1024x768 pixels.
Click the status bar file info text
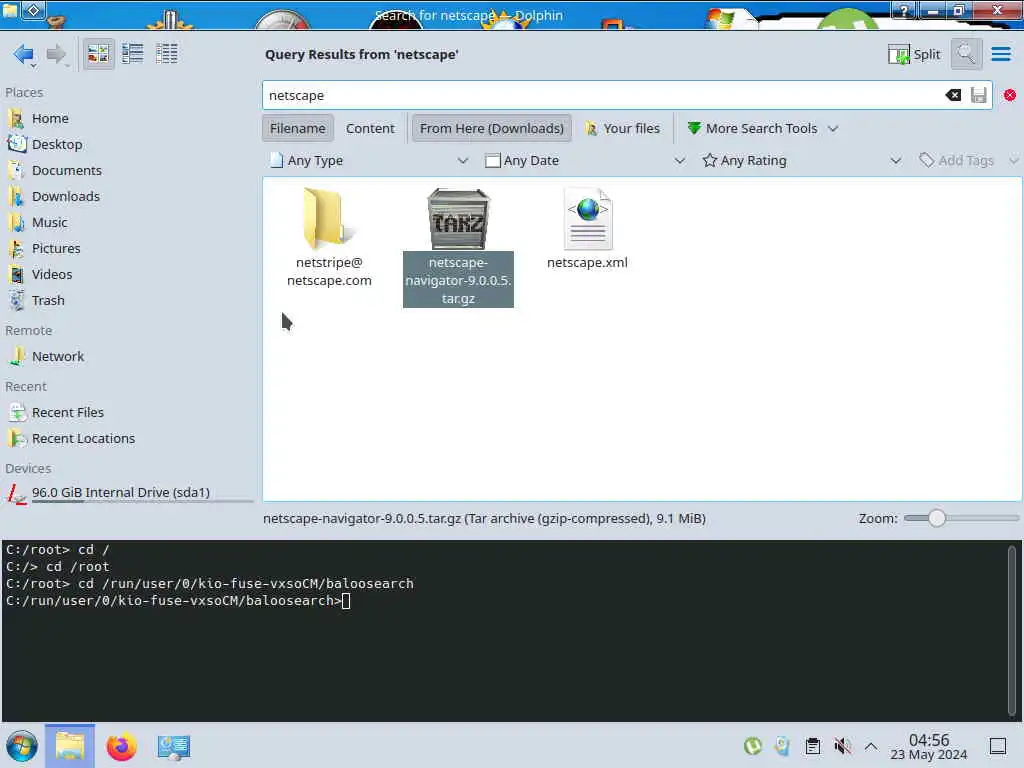(485, 519)
